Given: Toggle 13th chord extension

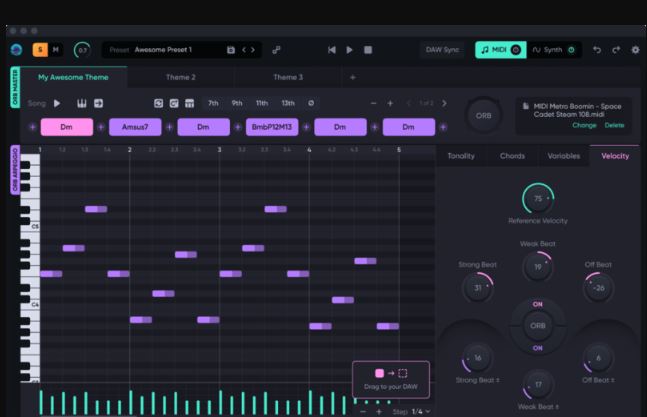Looking at the screenshot, I should tap(288, 103).
